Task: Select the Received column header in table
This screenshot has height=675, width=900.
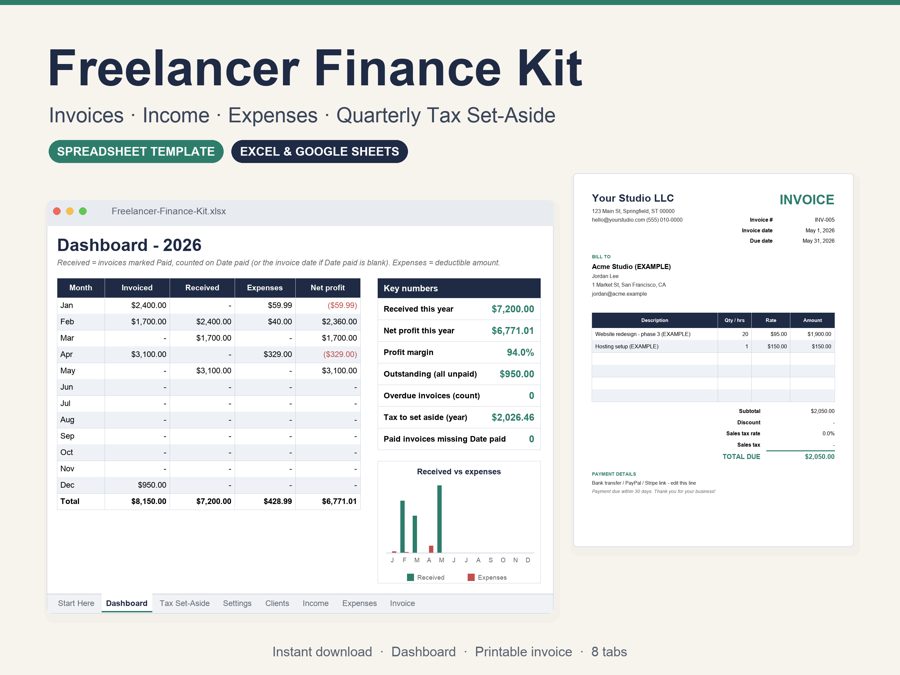Action: click(x=202, y=288)
